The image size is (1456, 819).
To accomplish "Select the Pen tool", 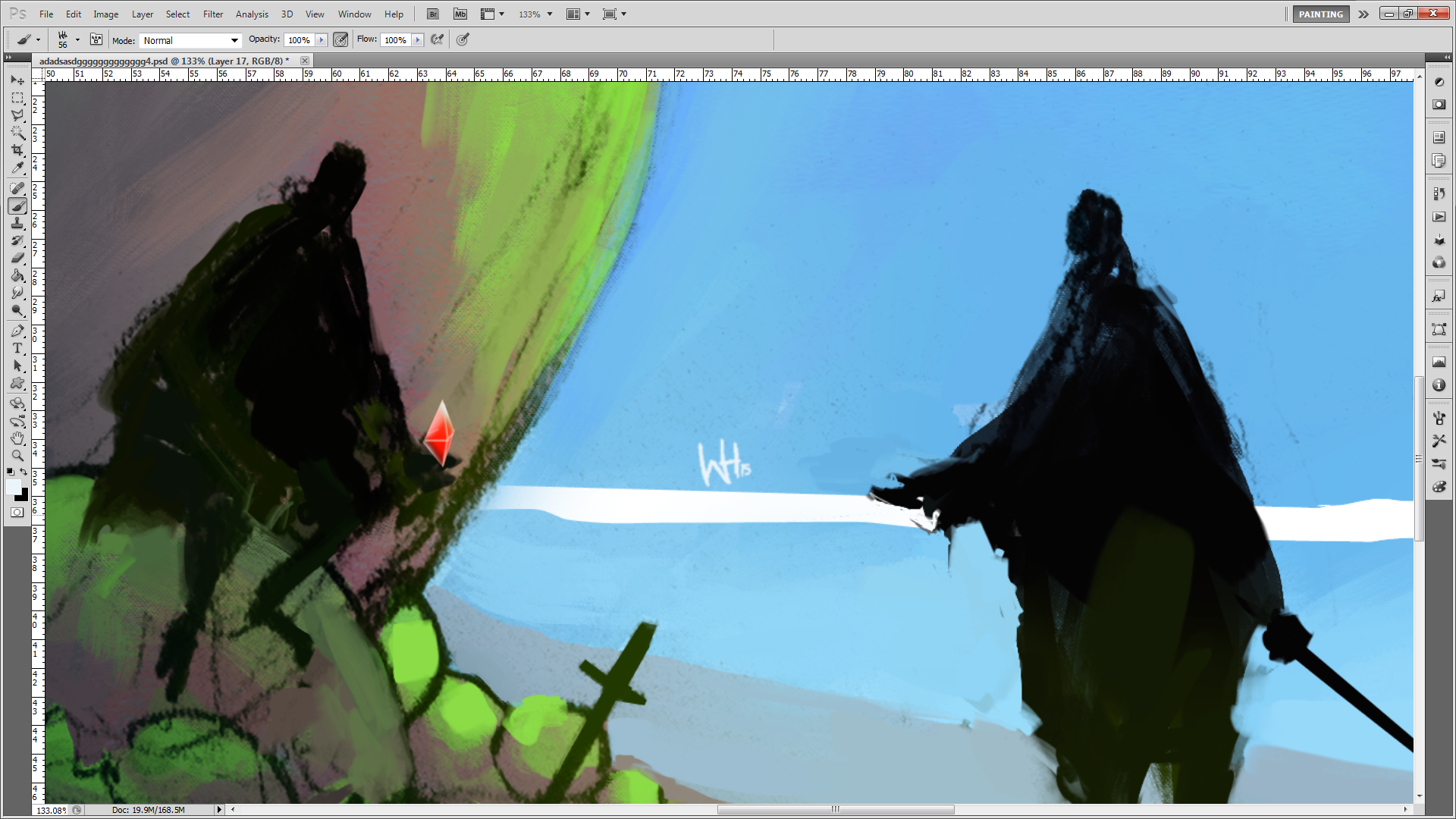I will 17,331.
